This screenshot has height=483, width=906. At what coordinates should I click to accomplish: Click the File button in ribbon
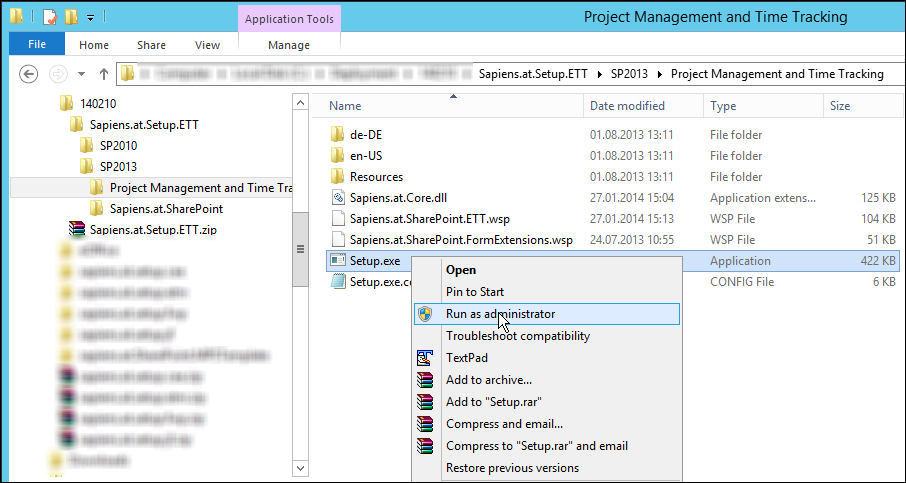[37, 45]
